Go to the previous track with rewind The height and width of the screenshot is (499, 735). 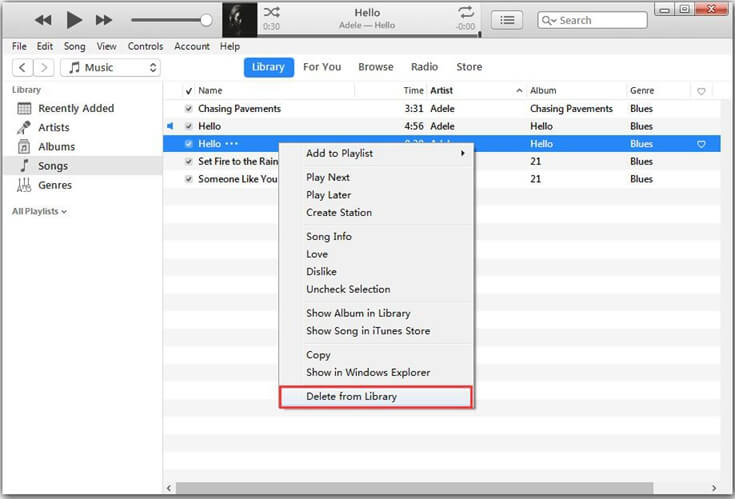coord(43,20)
